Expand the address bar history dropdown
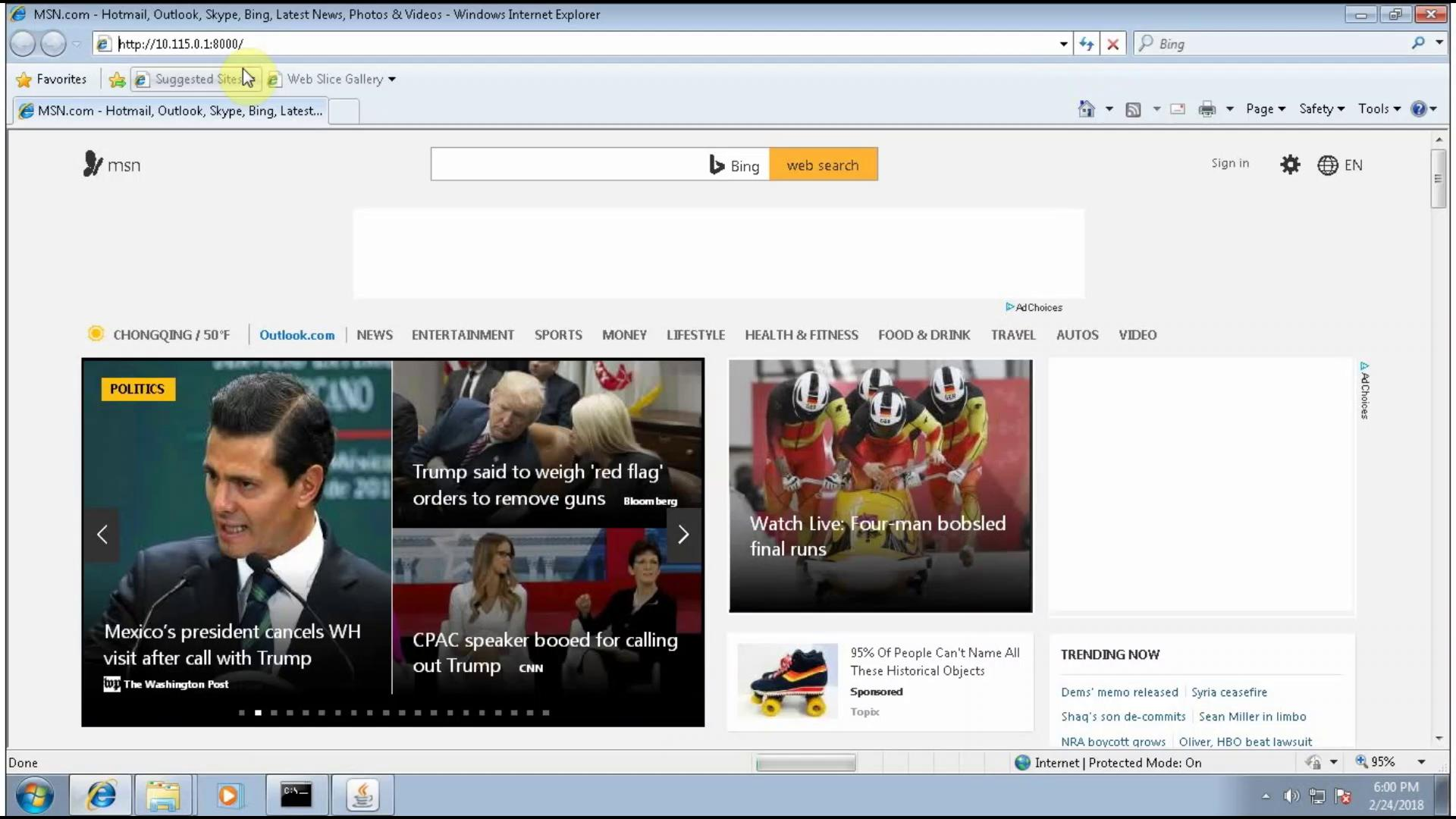Viewport: 1456px width, 819px height. [1063, 44]
